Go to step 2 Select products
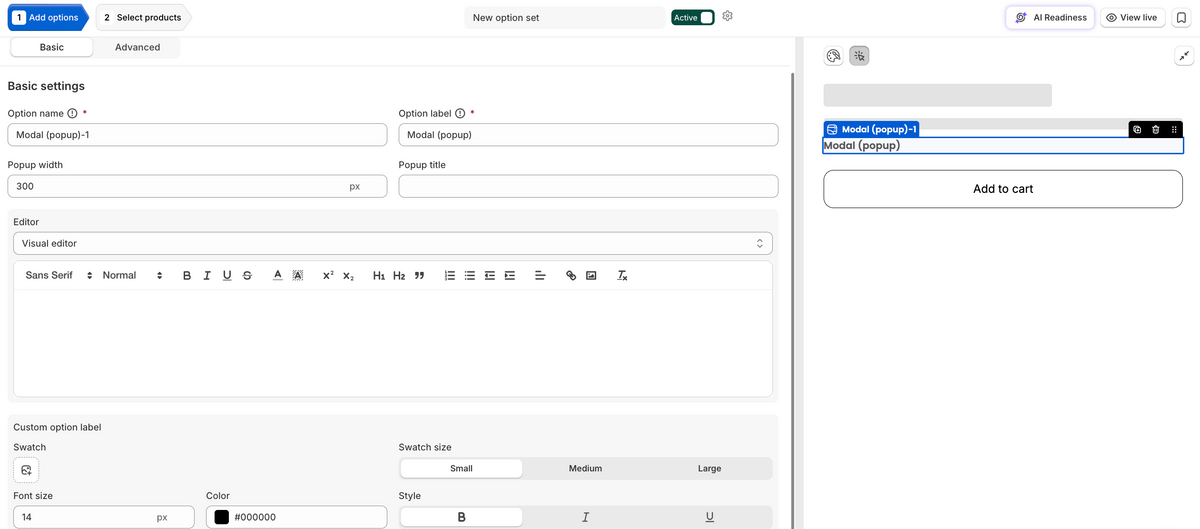This screenshot has width=1200, height=529. [143, 18]
